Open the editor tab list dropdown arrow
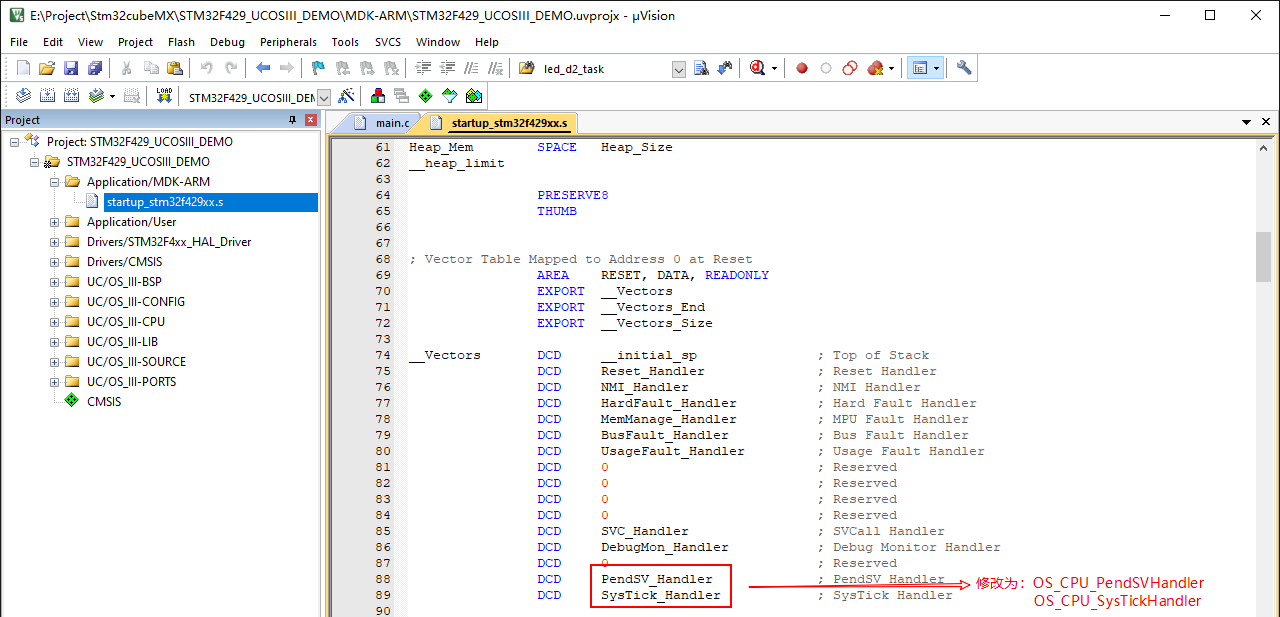Screen dimensions: 1280x617 click(x=1248, y=122)
